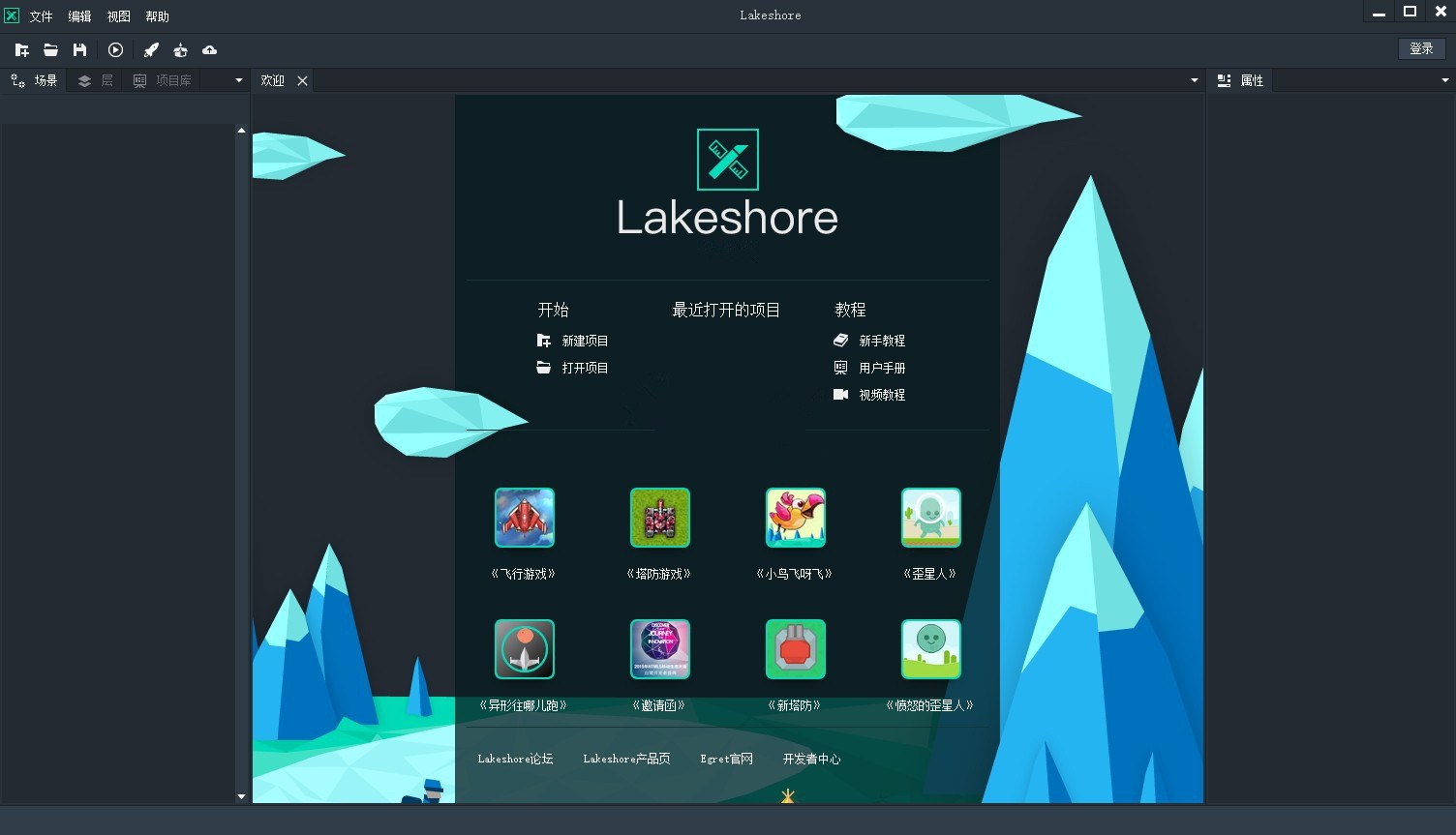
Task: Switch to the 场景 (Scene) panel
Action: [x=35, y=80]
